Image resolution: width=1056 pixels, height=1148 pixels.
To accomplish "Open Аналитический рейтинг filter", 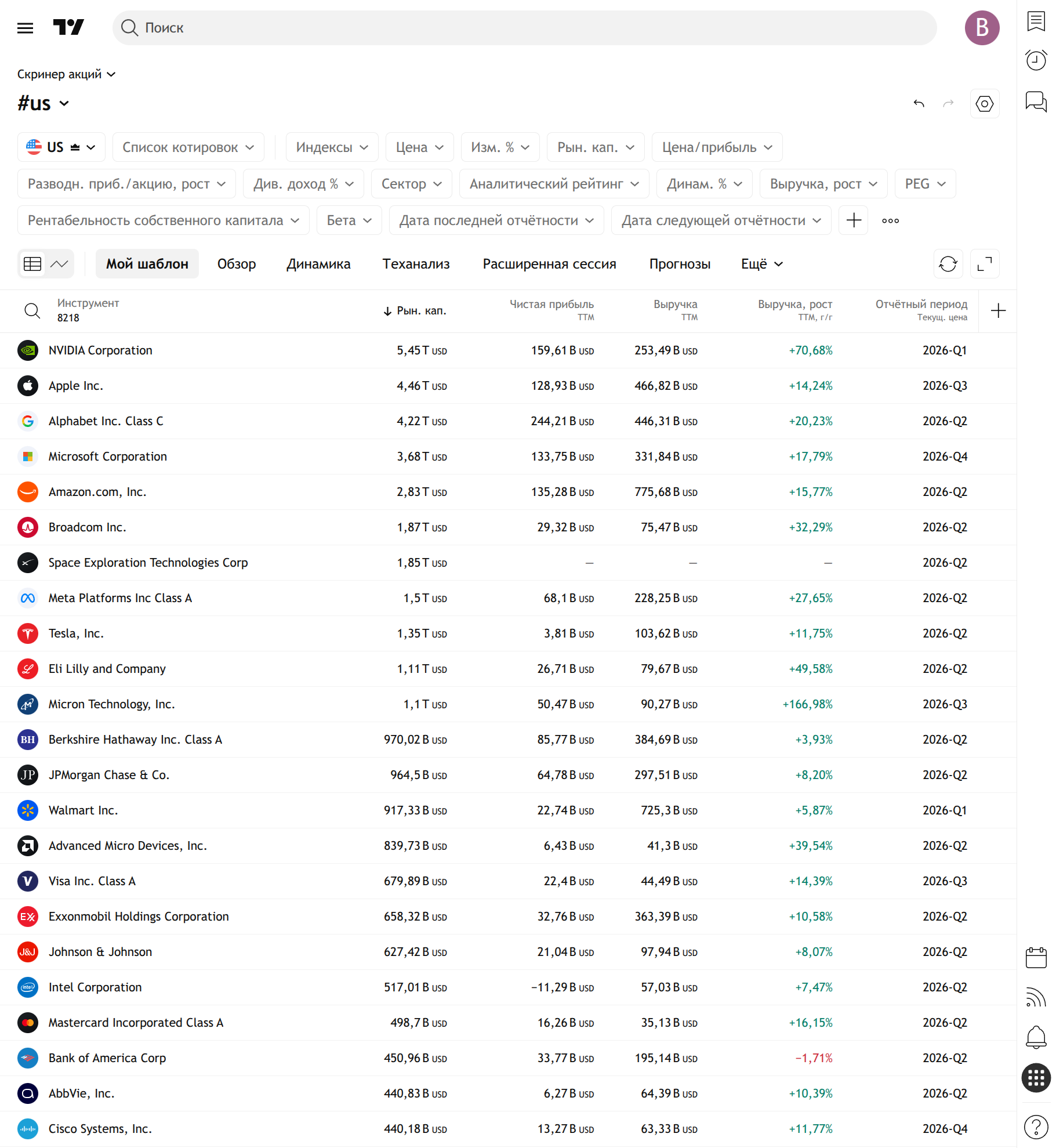I will [554, 184].
